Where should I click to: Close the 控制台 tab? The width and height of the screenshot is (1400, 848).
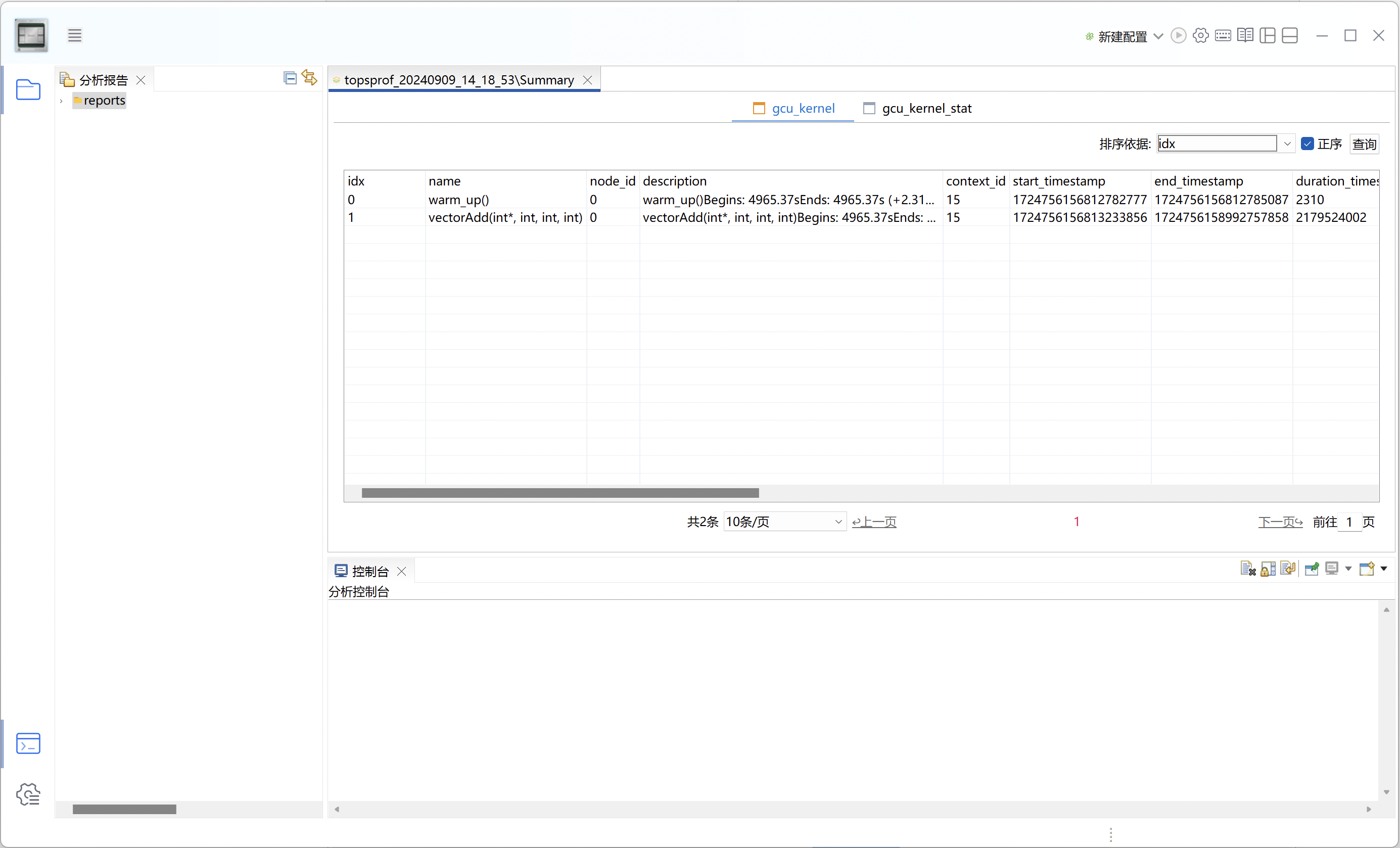tap(402, 571)
